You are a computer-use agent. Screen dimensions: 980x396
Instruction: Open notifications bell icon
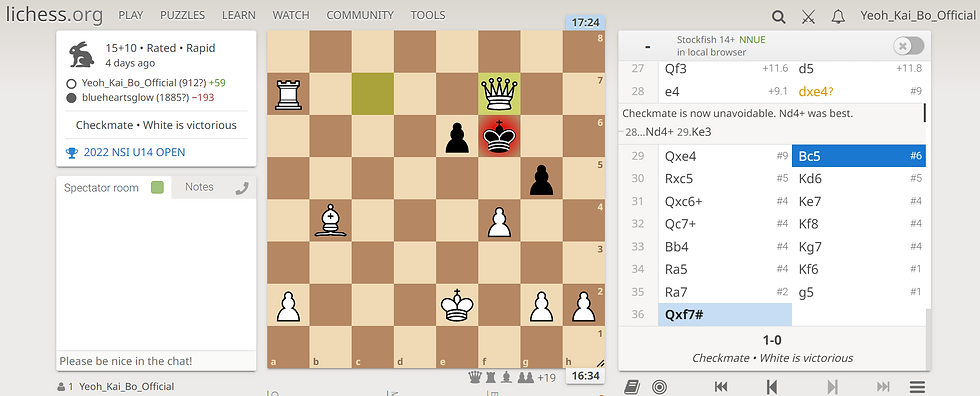click(838, 17)
